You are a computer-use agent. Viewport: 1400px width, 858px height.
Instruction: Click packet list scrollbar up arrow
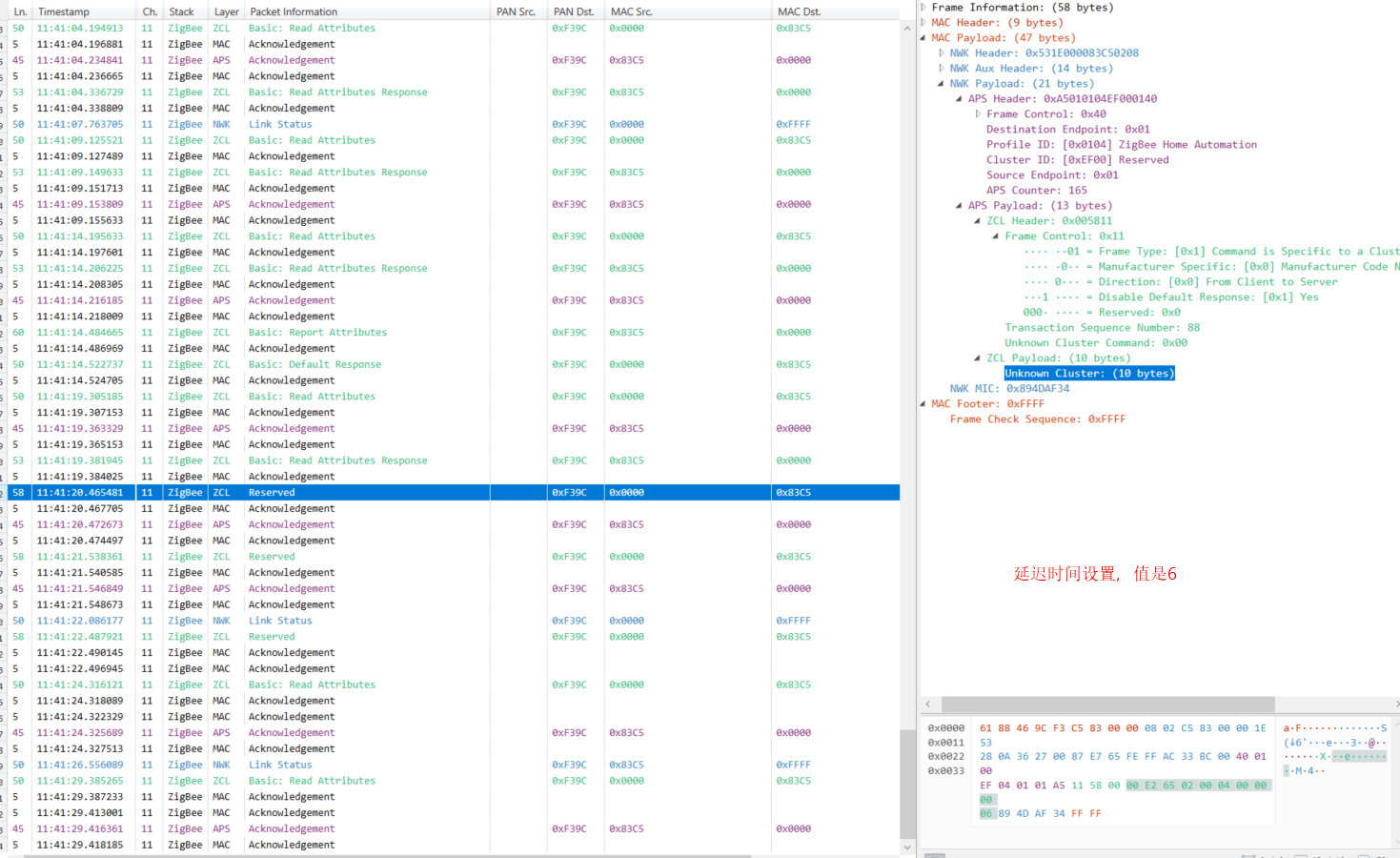tap(907, 28)
